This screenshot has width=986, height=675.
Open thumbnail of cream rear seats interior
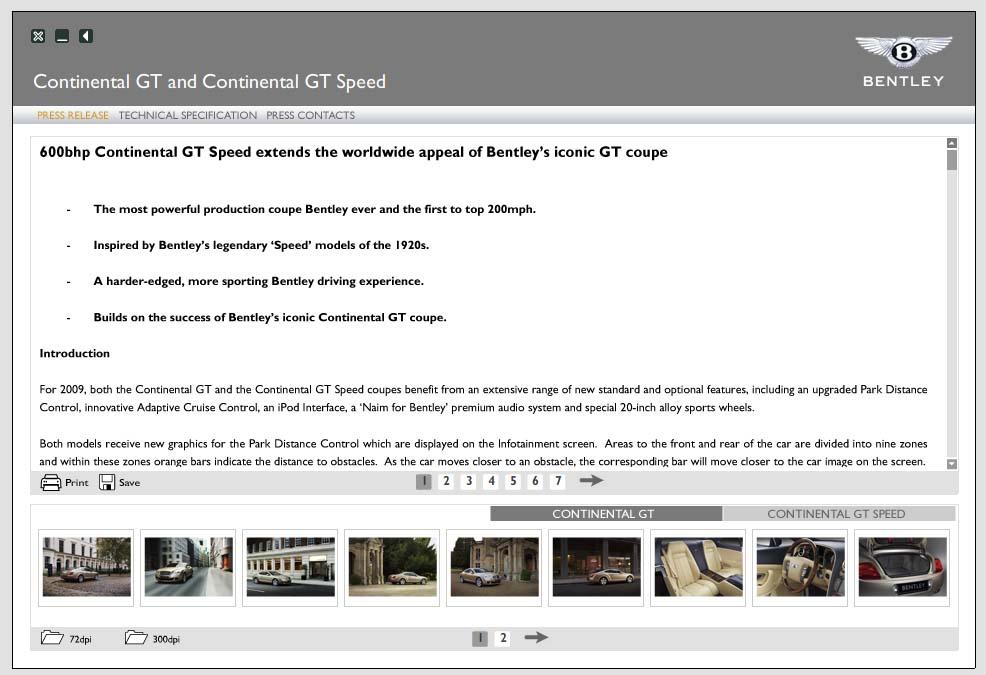coord(698,567)
